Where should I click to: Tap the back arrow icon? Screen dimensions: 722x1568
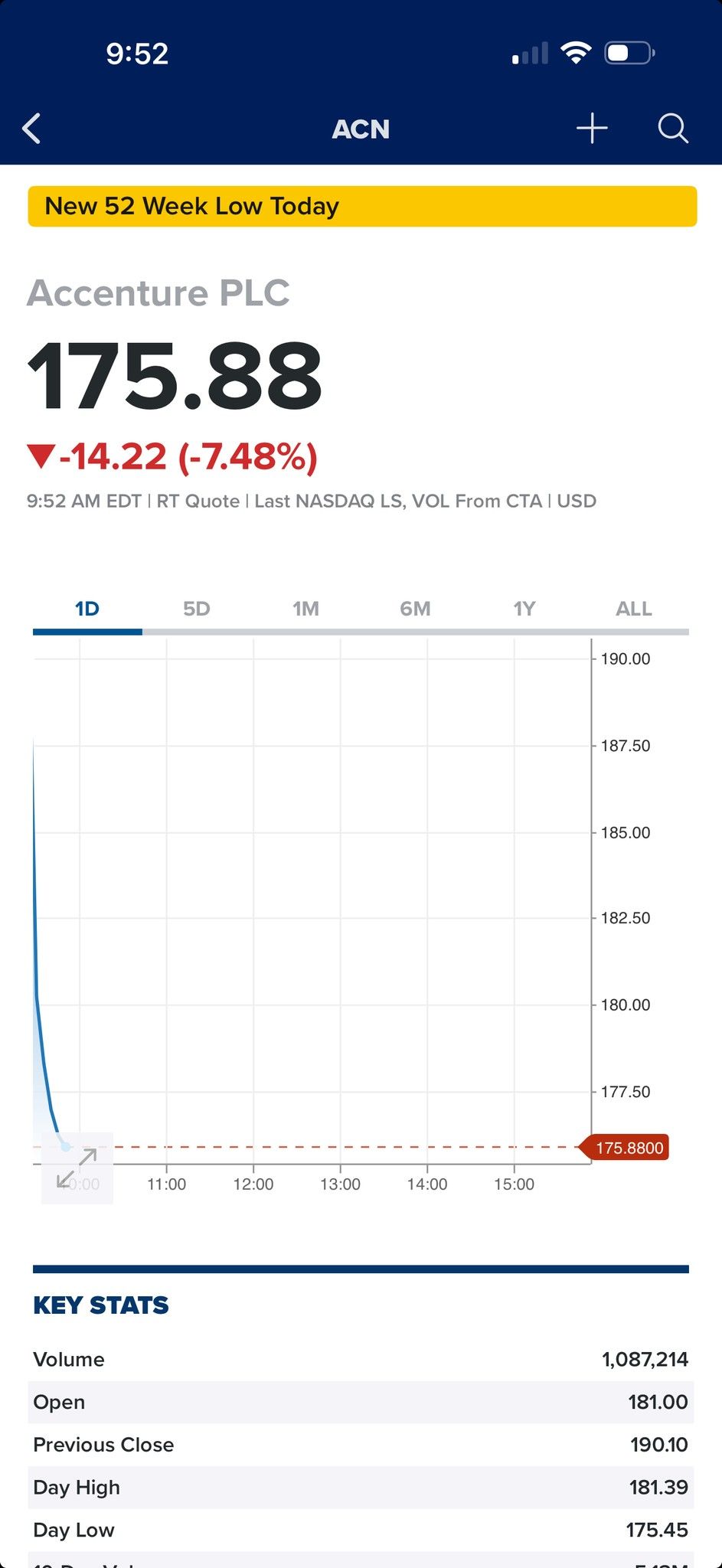tap(31, 129)
